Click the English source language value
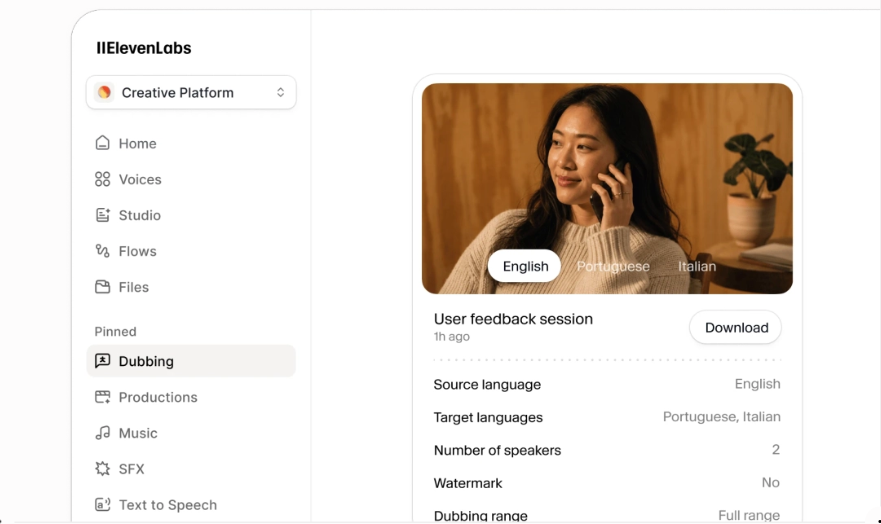 757,384
